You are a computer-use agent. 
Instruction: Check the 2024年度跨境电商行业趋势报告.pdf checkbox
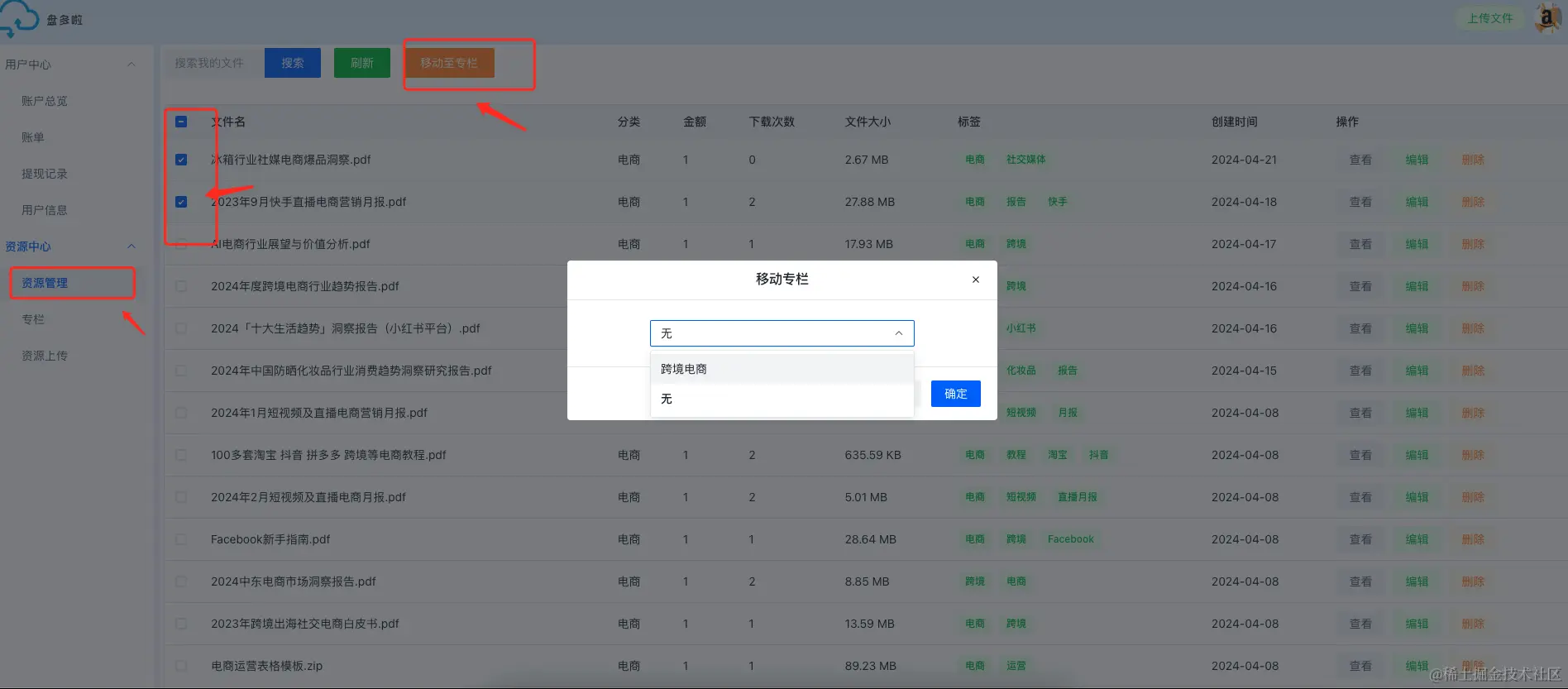(x=181, y=286)
